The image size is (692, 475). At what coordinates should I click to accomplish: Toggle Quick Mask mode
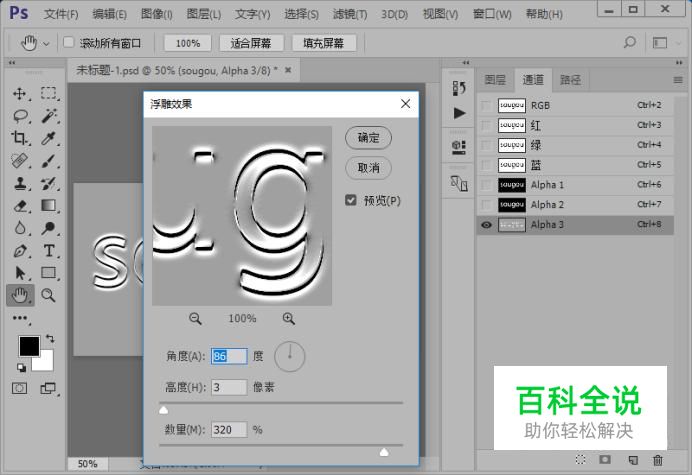(x=19, y=388)
